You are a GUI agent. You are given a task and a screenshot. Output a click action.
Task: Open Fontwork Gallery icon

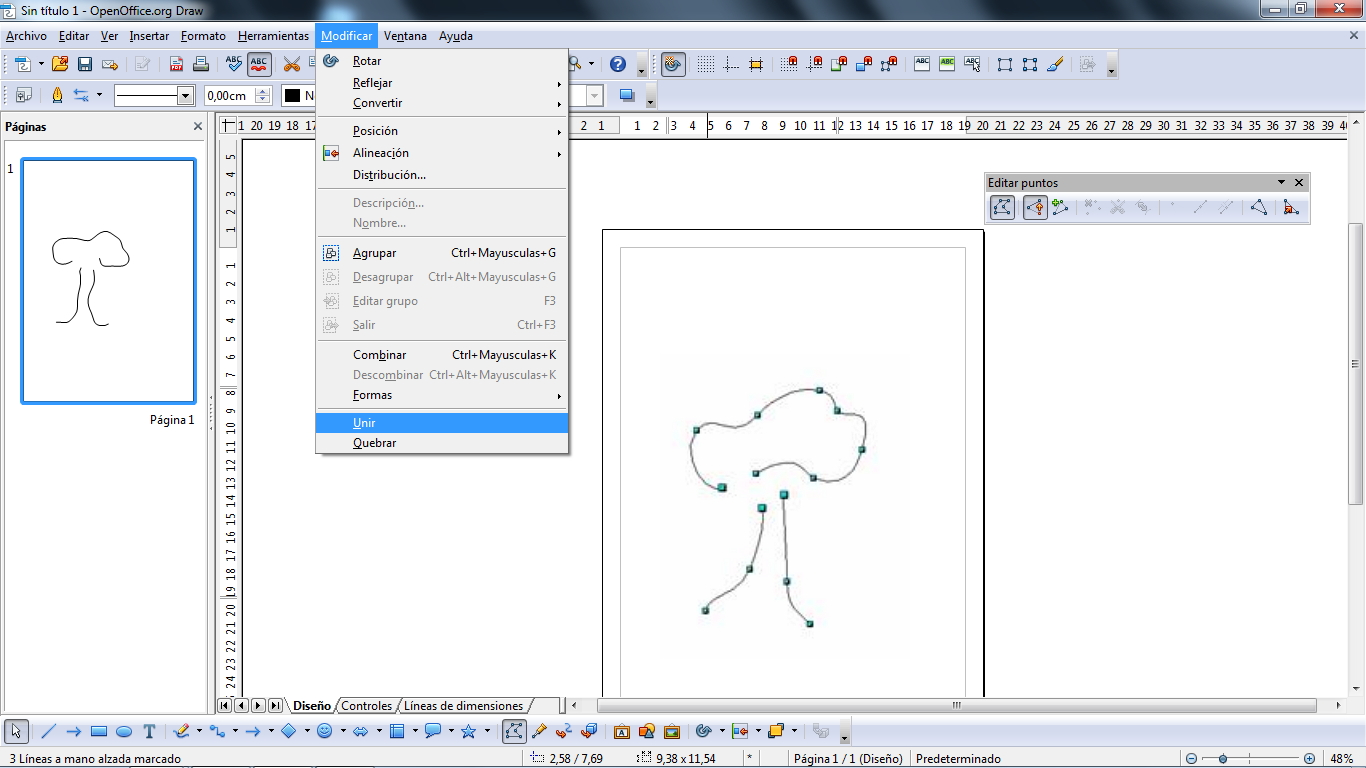[621, 731]
